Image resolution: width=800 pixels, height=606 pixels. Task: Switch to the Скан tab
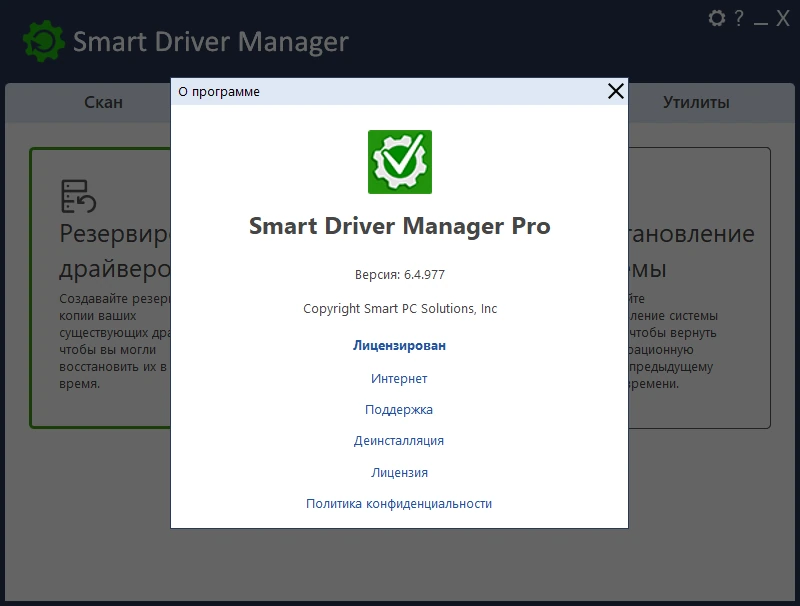coord(104,102)
